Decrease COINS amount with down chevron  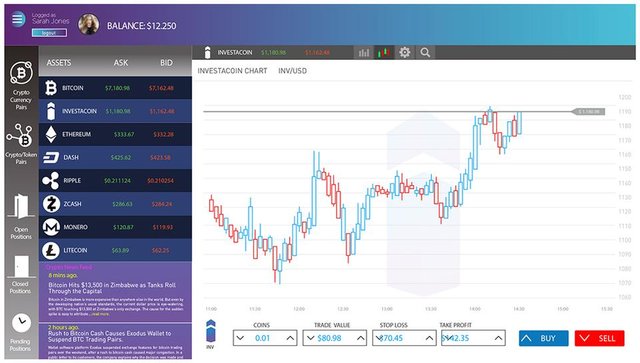[x=240, y=338]
